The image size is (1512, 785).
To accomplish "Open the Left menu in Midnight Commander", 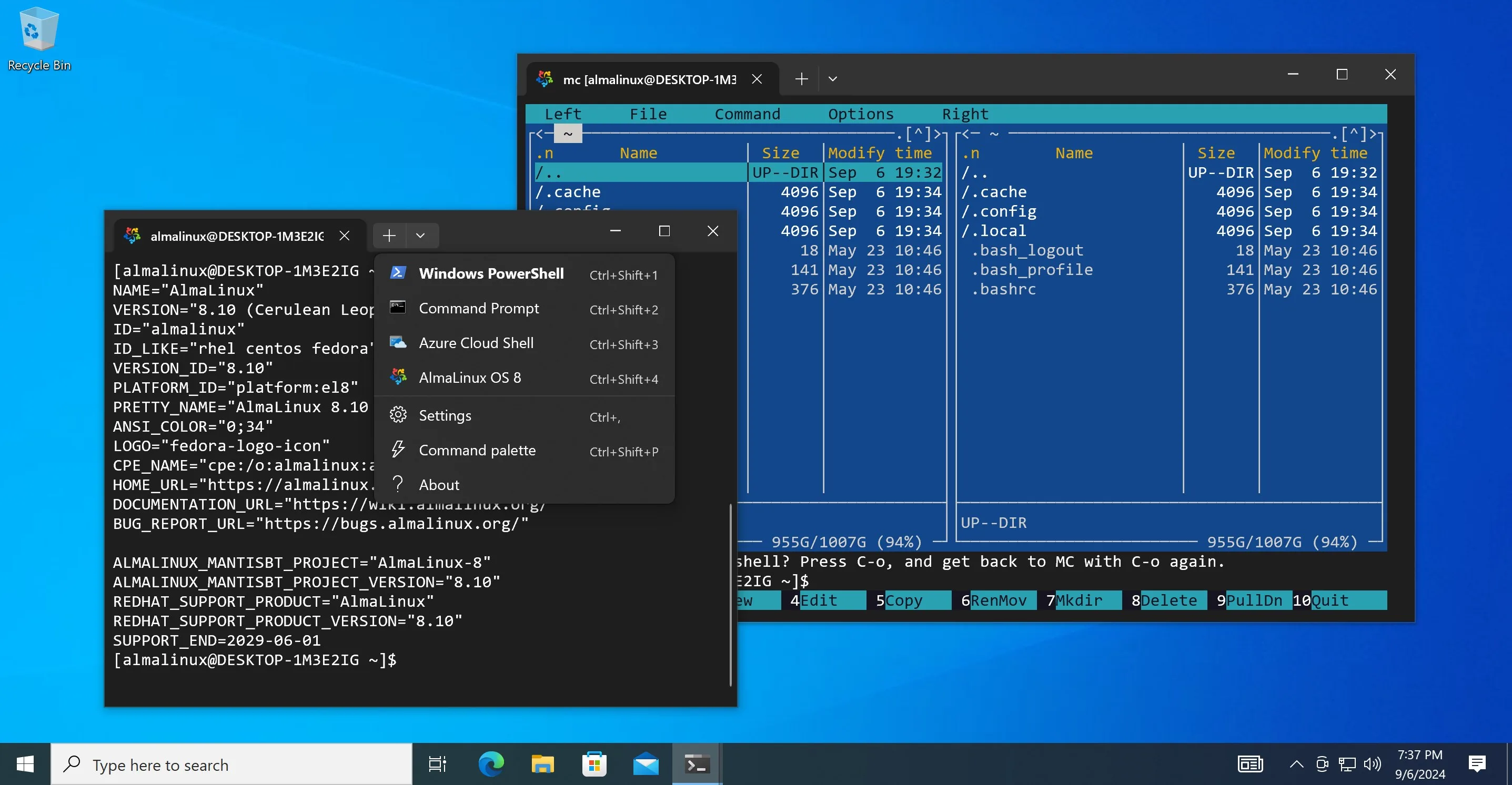I will (x=563, y=114).
